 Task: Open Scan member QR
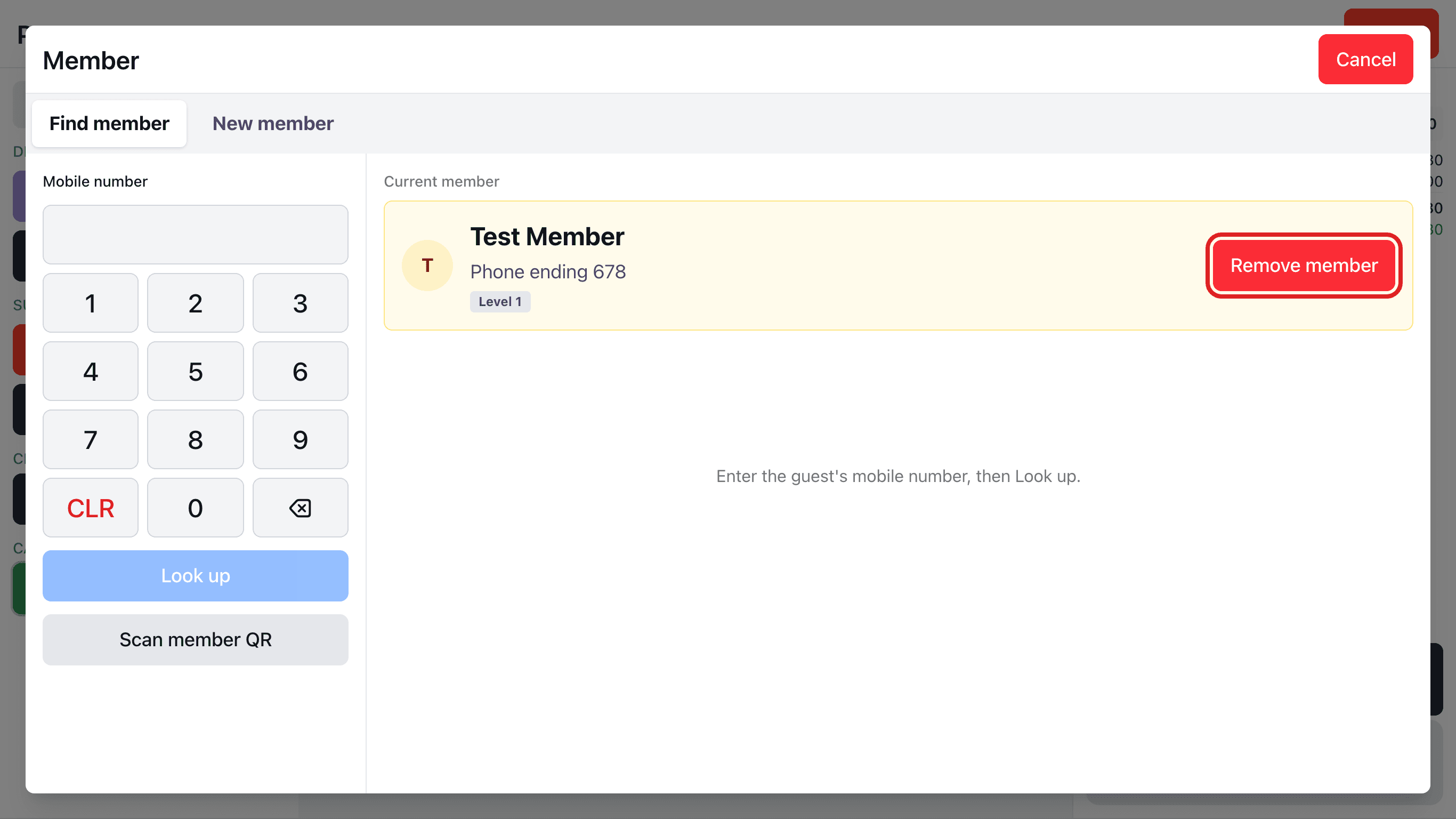click(196, 640)
